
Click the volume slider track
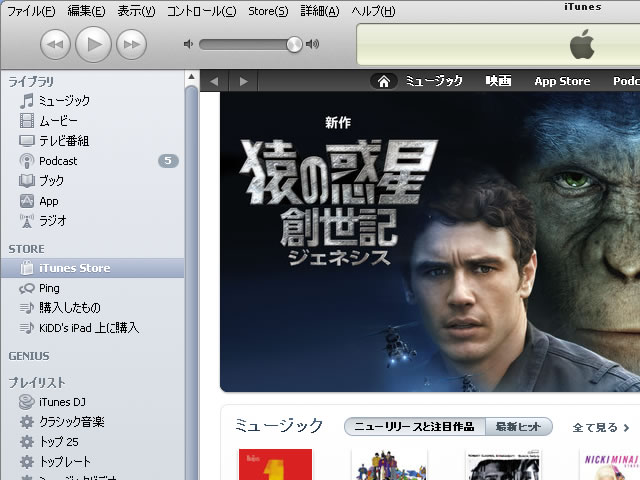point(250,44)
